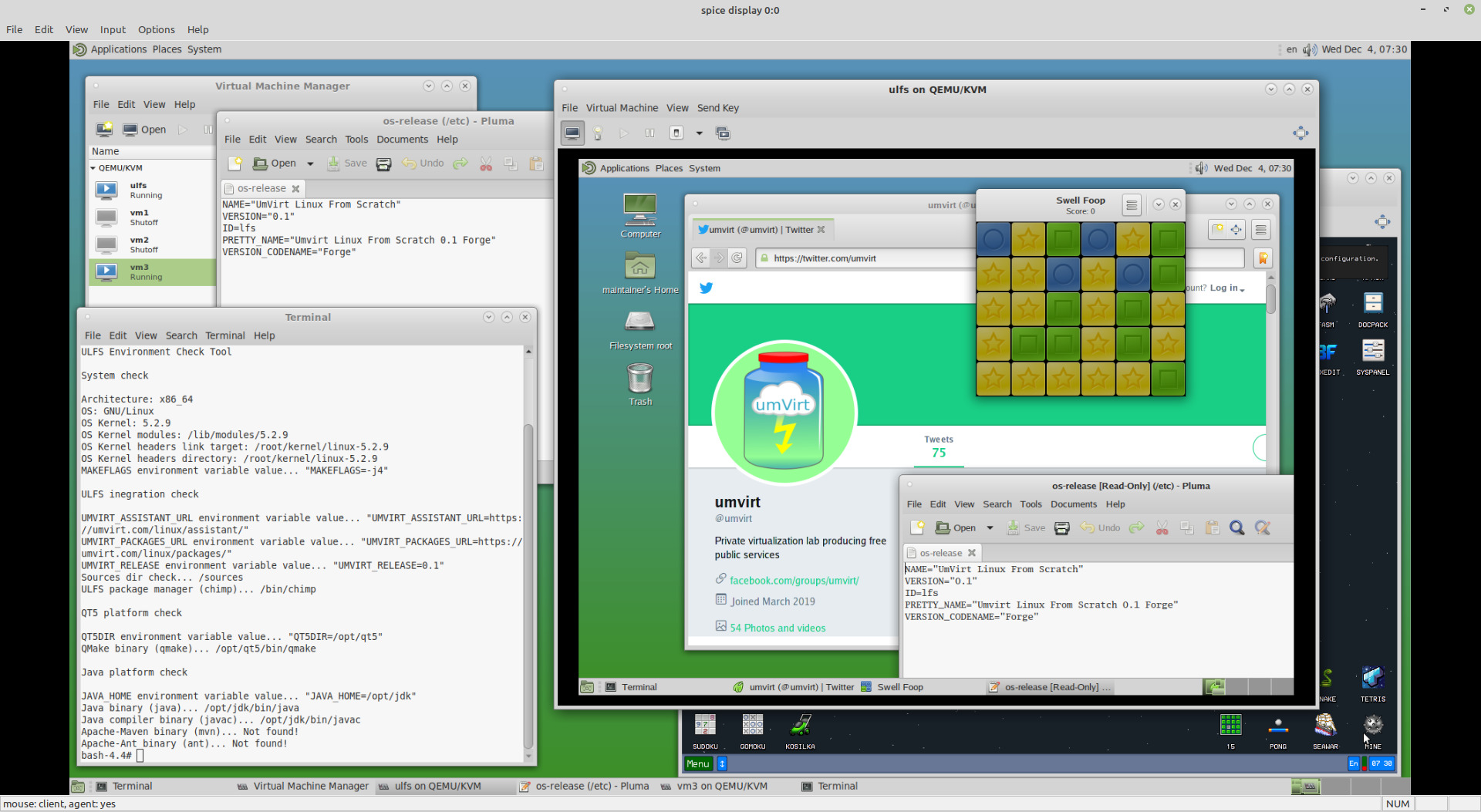Click Find magnifier in read-only Pluma
The height and width of the screenshot is (812, 1481).
click(1236, 528)
